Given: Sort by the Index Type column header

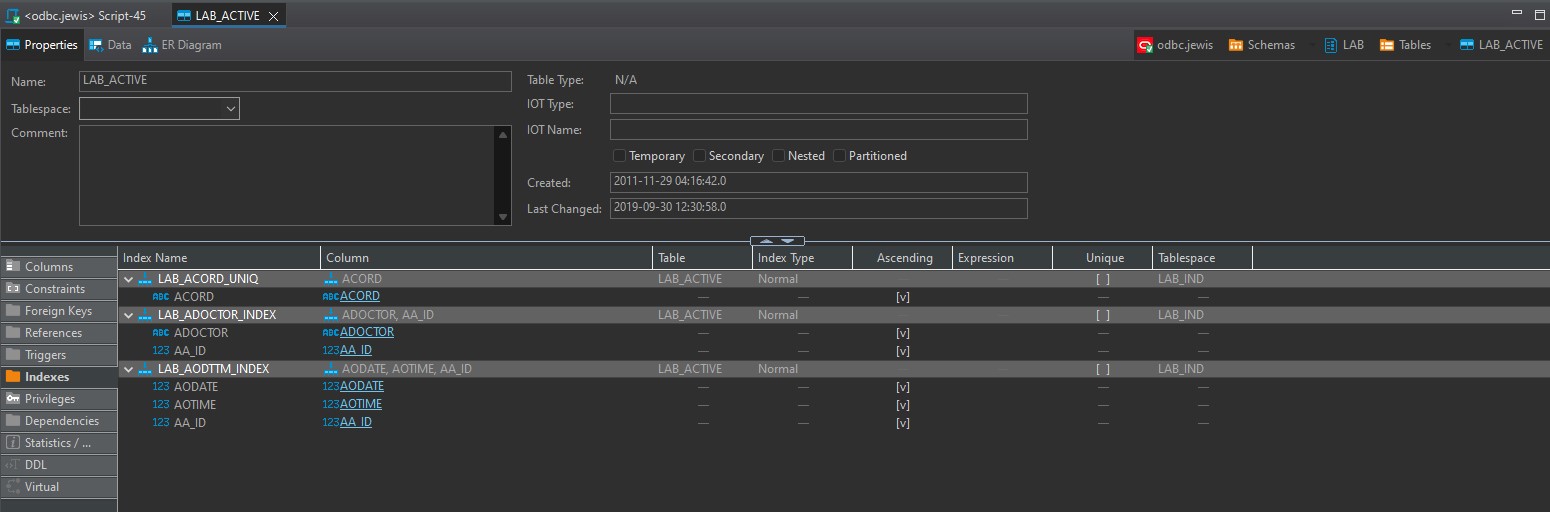Looking at the screenshot, I should pos(802,258).
